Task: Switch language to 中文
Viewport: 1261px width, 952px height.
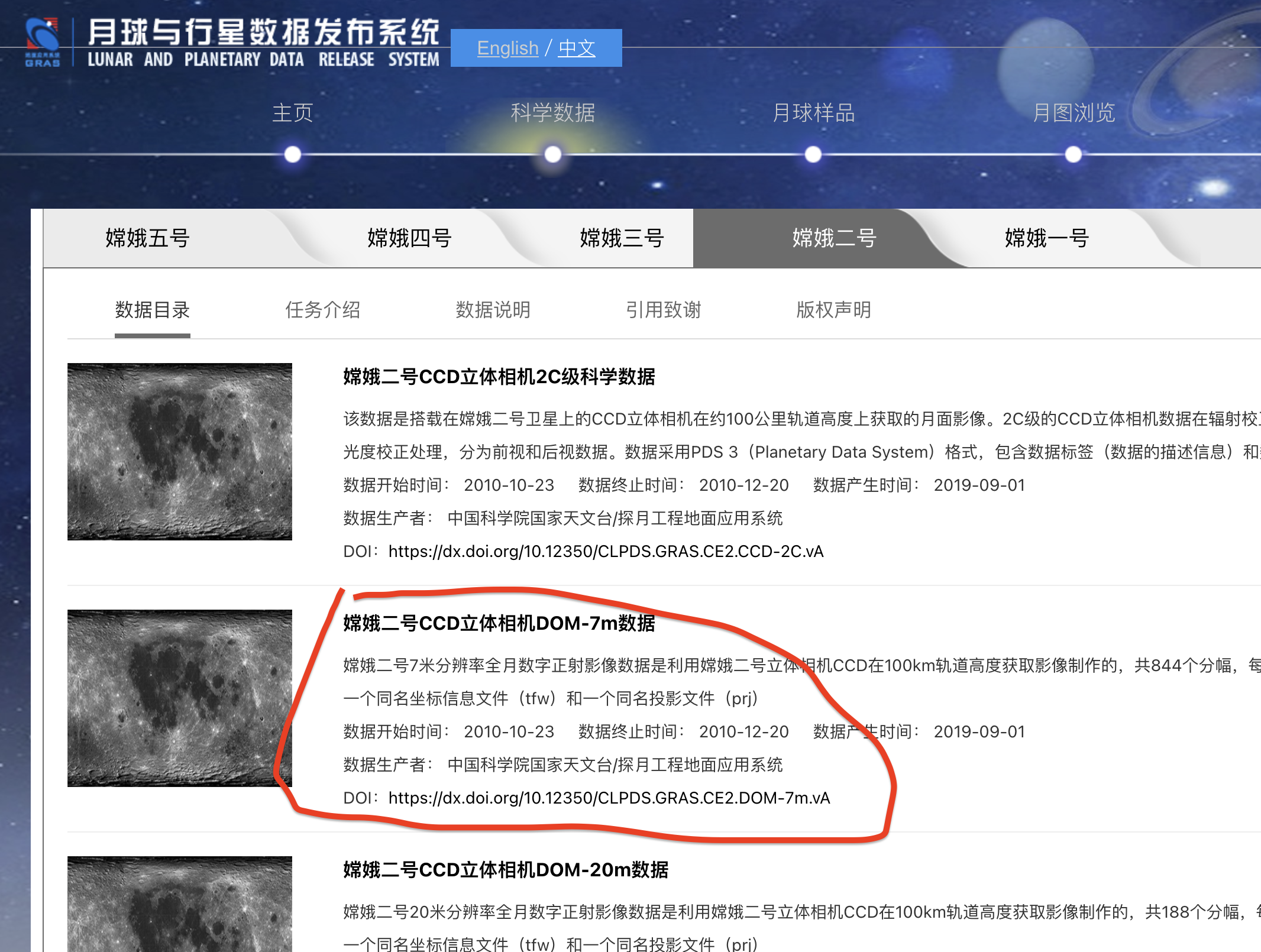Action: pyautogui.click(x=577, y=48)
